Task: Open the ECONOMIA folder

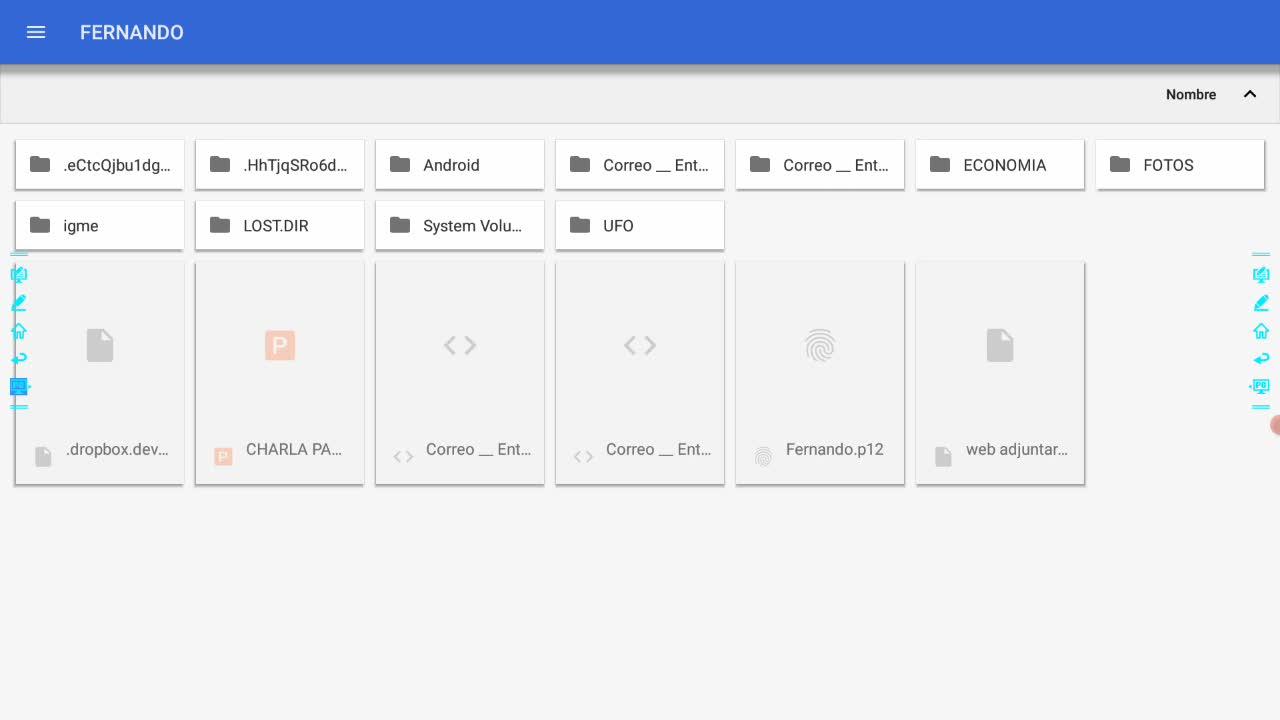Action: [x=1000, y=165]
